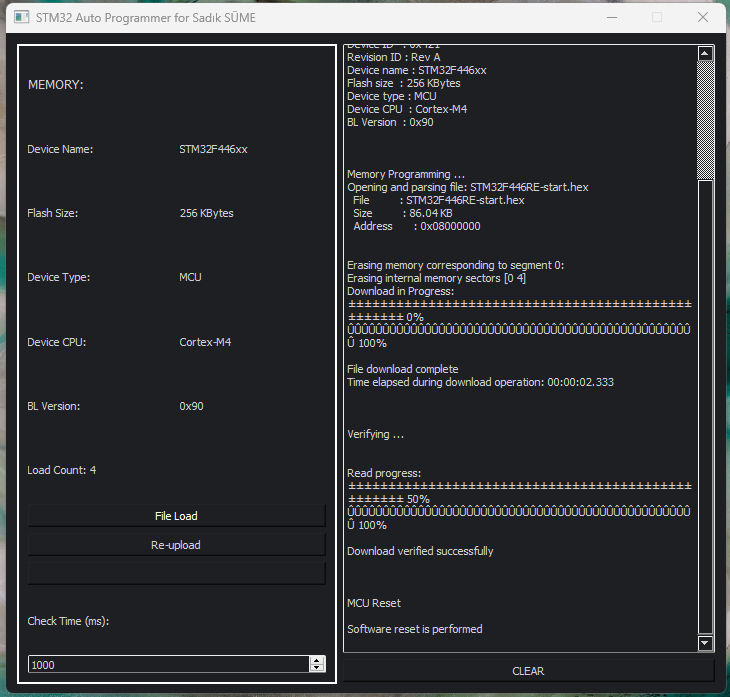Viewport: 730px width, 697px height.
Task: Click the Flash Size: label
Action: click(53, 213)
